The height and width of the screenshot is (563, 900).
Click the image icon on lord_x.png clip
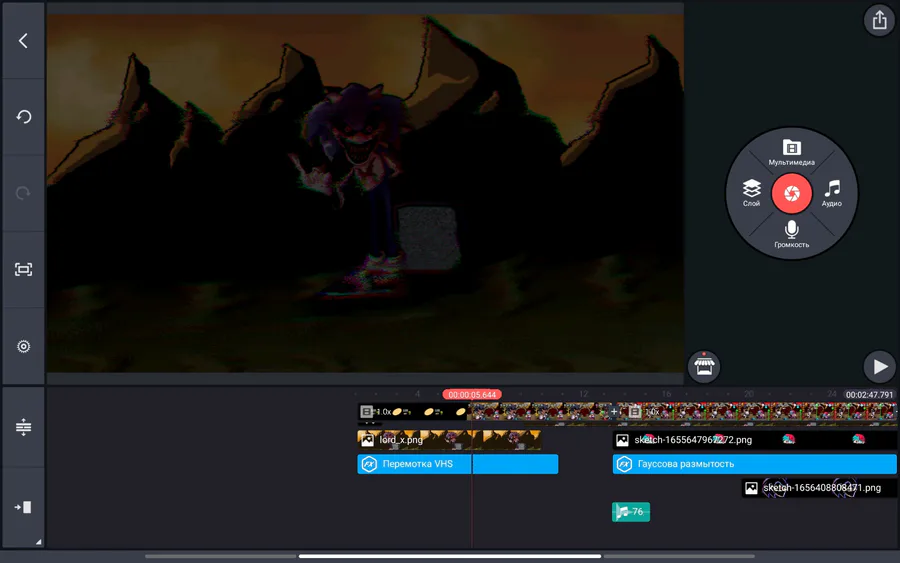pyautogui.click(x=367, y=440)
